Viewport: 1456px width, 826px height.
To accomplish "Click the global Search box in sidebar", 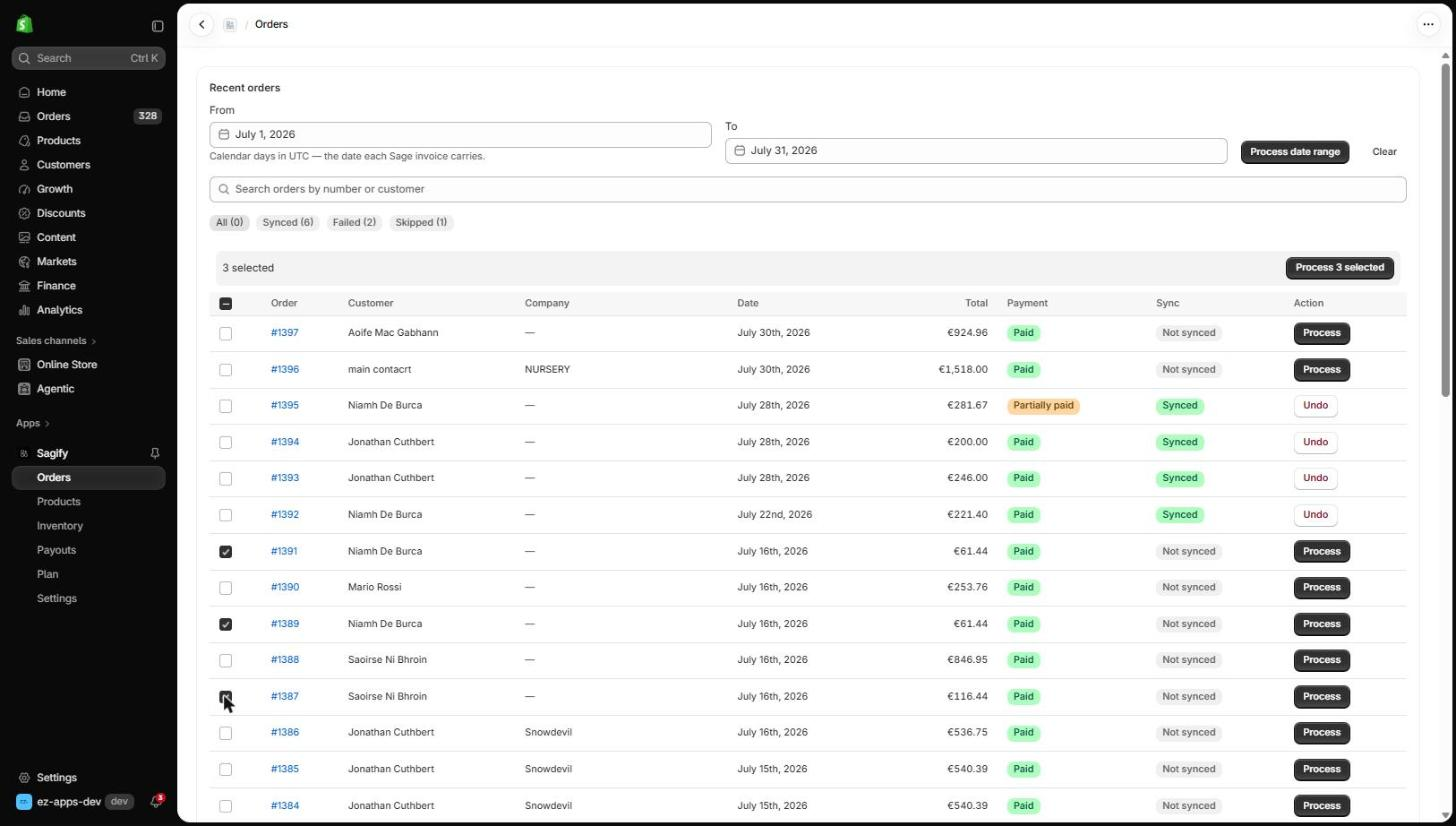I will click(x=89, y=59).
